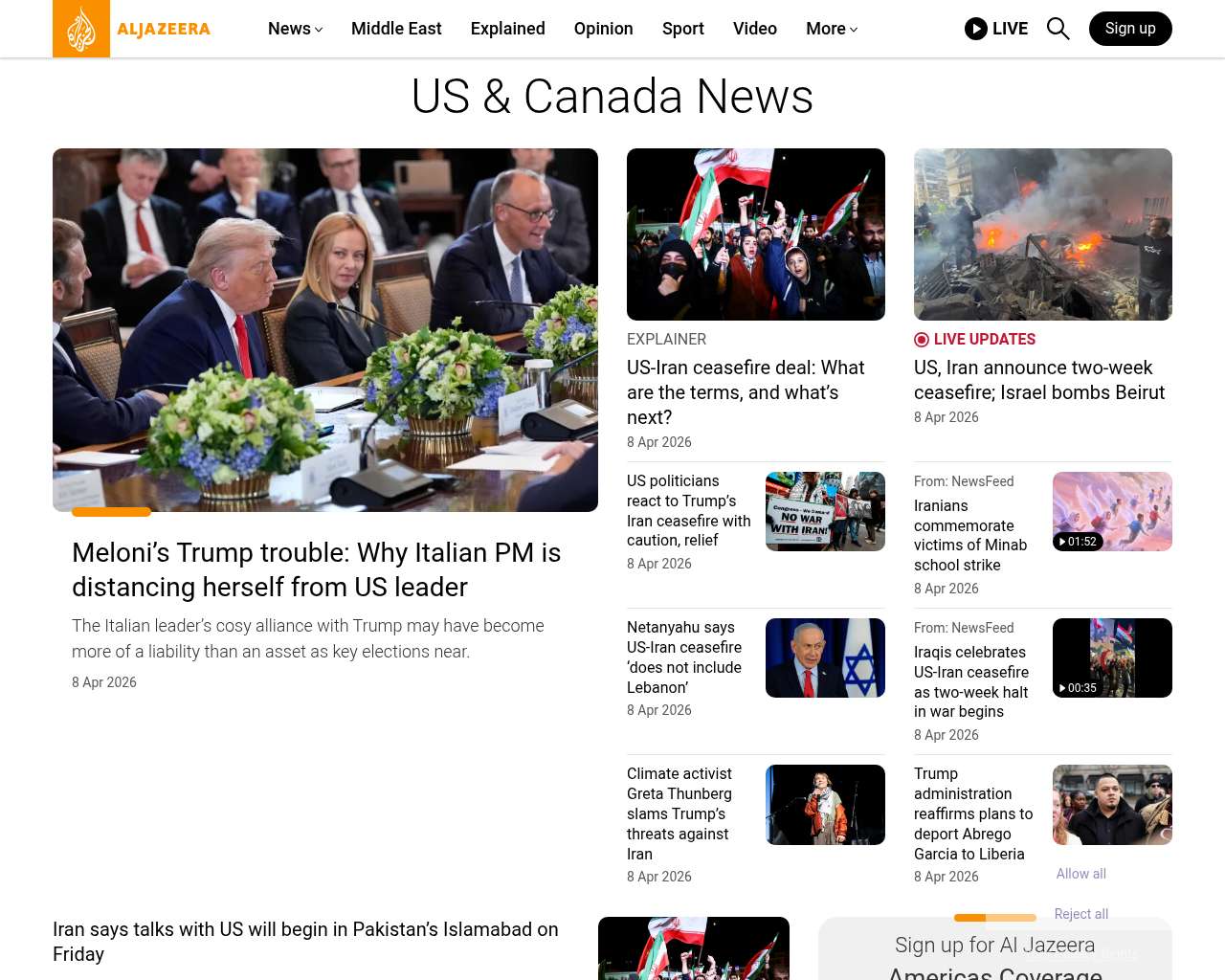
Task: Open the Opinion section
Action: click(604, 29)
